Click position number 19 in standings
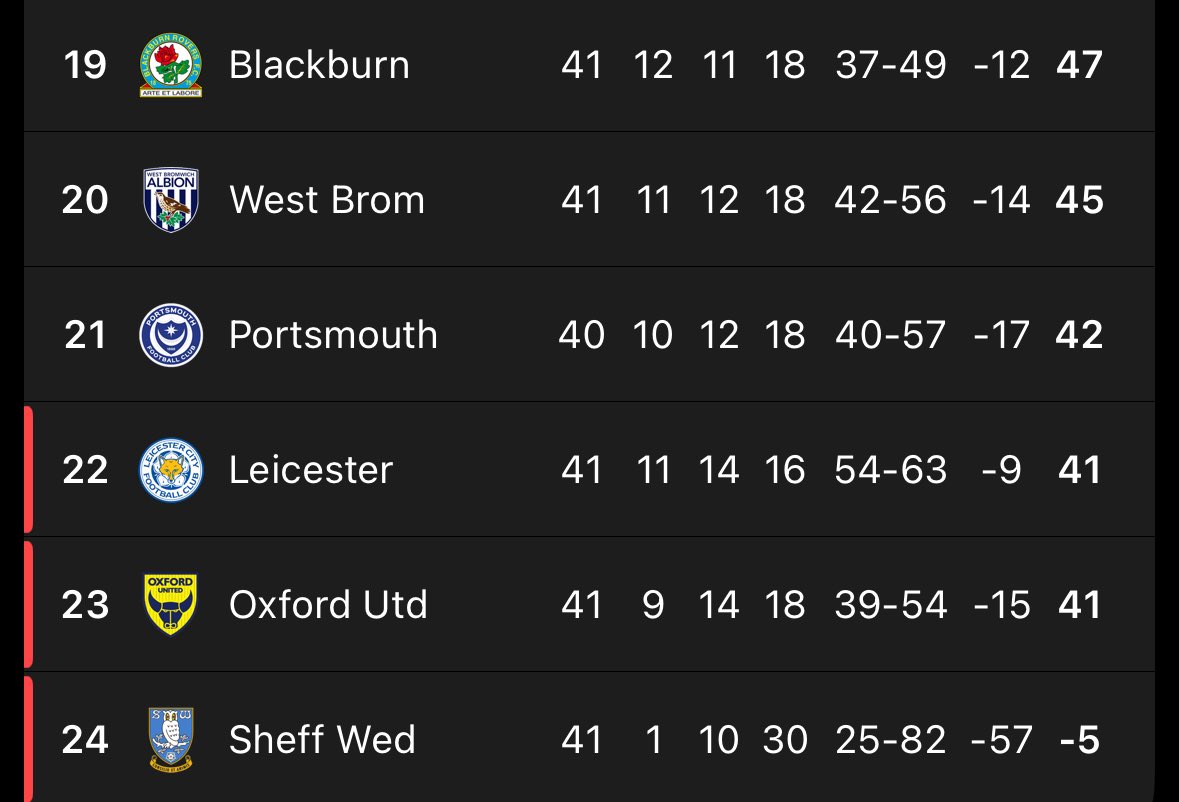This screenshot has width=1179, height=802. tap(85, 65)
